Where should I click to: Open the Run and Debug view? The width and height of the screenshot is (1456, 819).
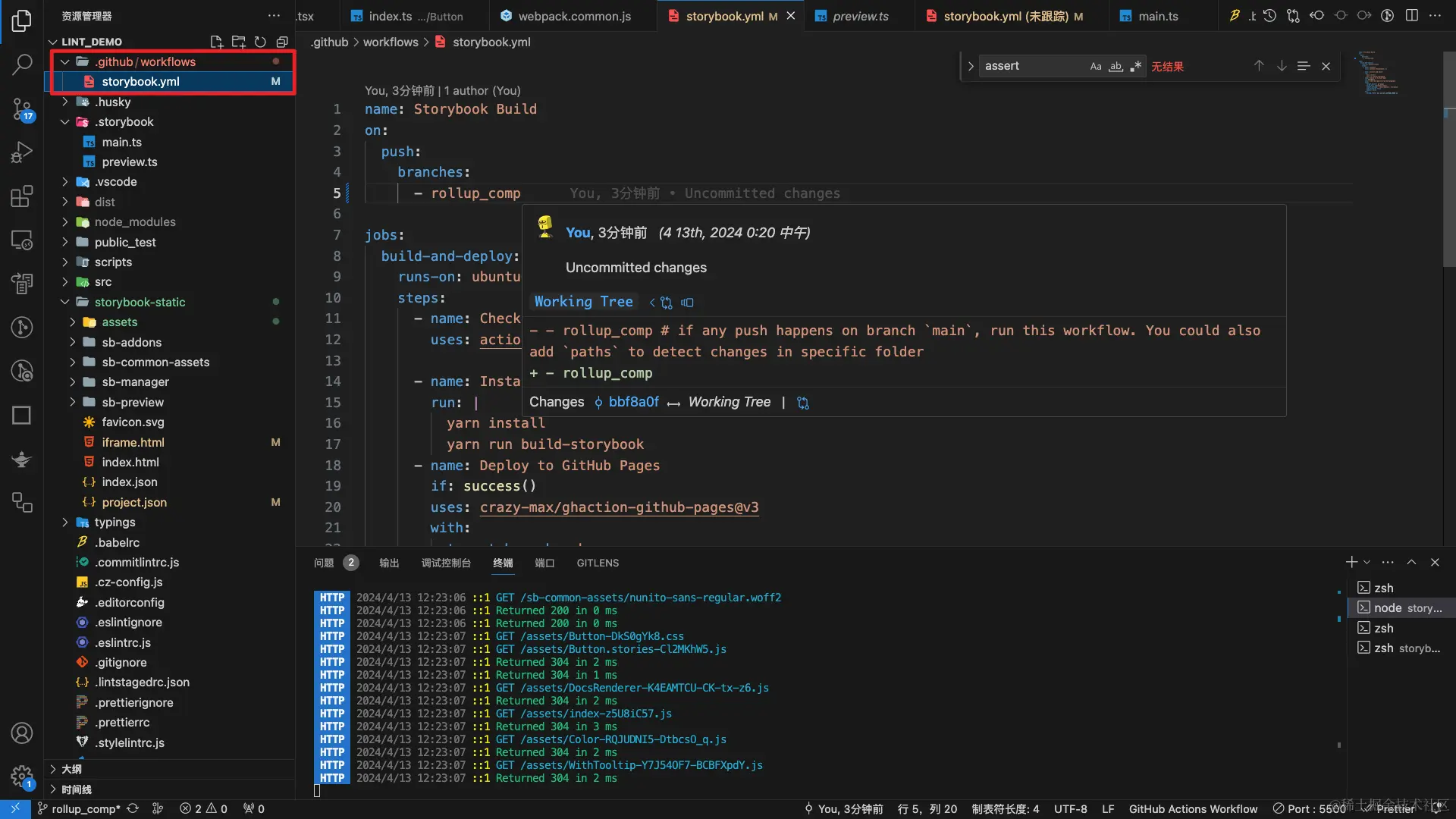point(22,152)
